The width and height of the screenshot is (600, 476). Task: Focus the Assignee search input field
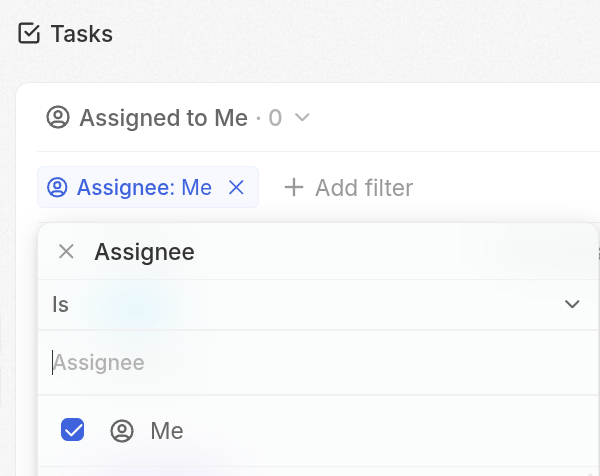click(x=316, y=362)
